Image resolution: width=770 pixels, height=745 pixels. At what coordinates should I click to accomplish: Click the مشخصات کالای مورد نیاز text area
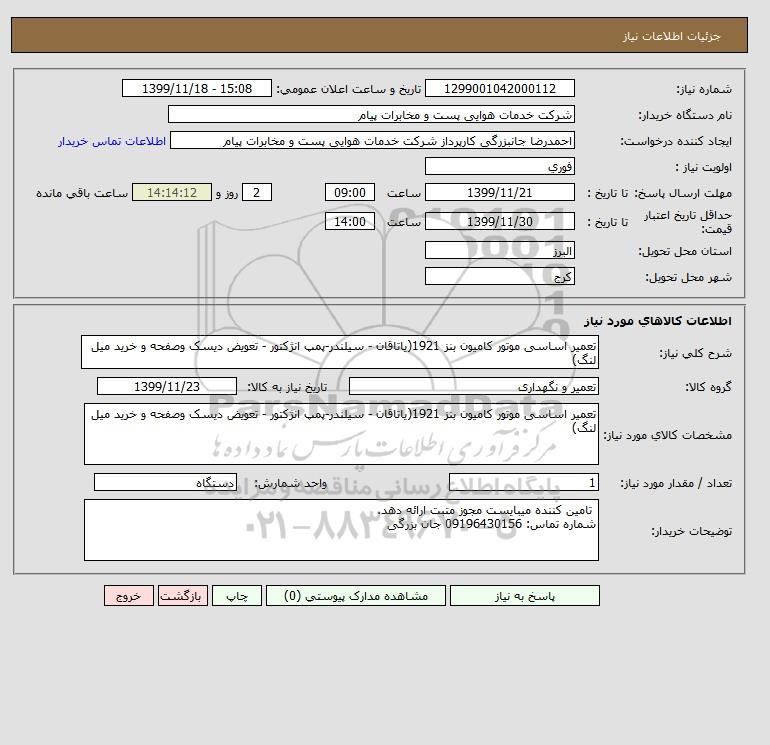(x=341, y=434)
